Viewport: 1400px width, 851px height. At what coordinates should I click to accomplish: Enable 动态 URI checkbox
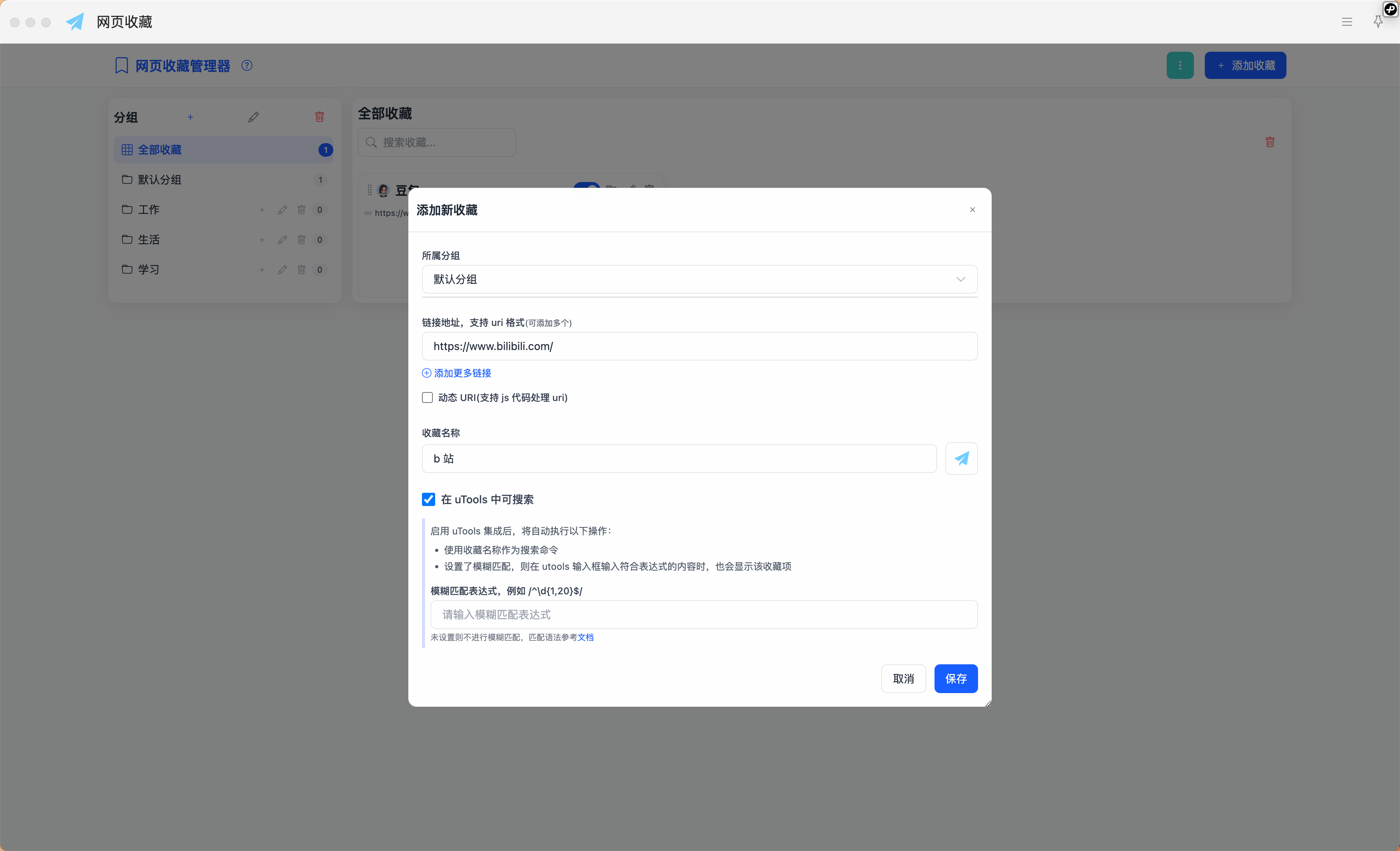(427, 397)
